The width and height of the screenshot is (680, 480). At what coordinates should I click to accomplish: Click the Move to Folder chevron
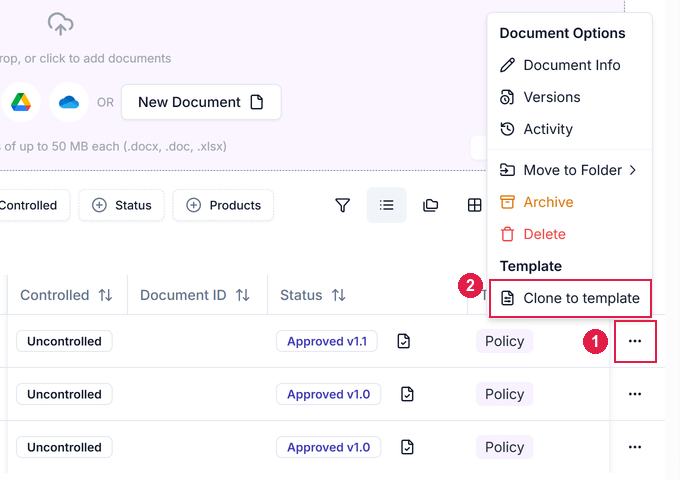pos(633,170)
